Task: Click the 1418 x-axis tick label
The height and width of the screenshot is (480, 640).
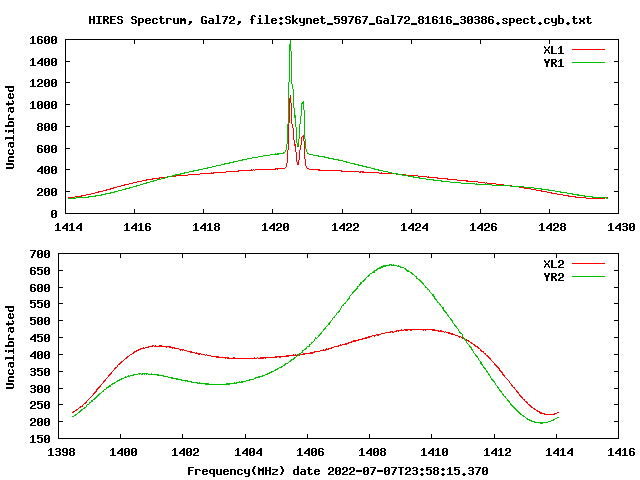Action: [206, 227]
